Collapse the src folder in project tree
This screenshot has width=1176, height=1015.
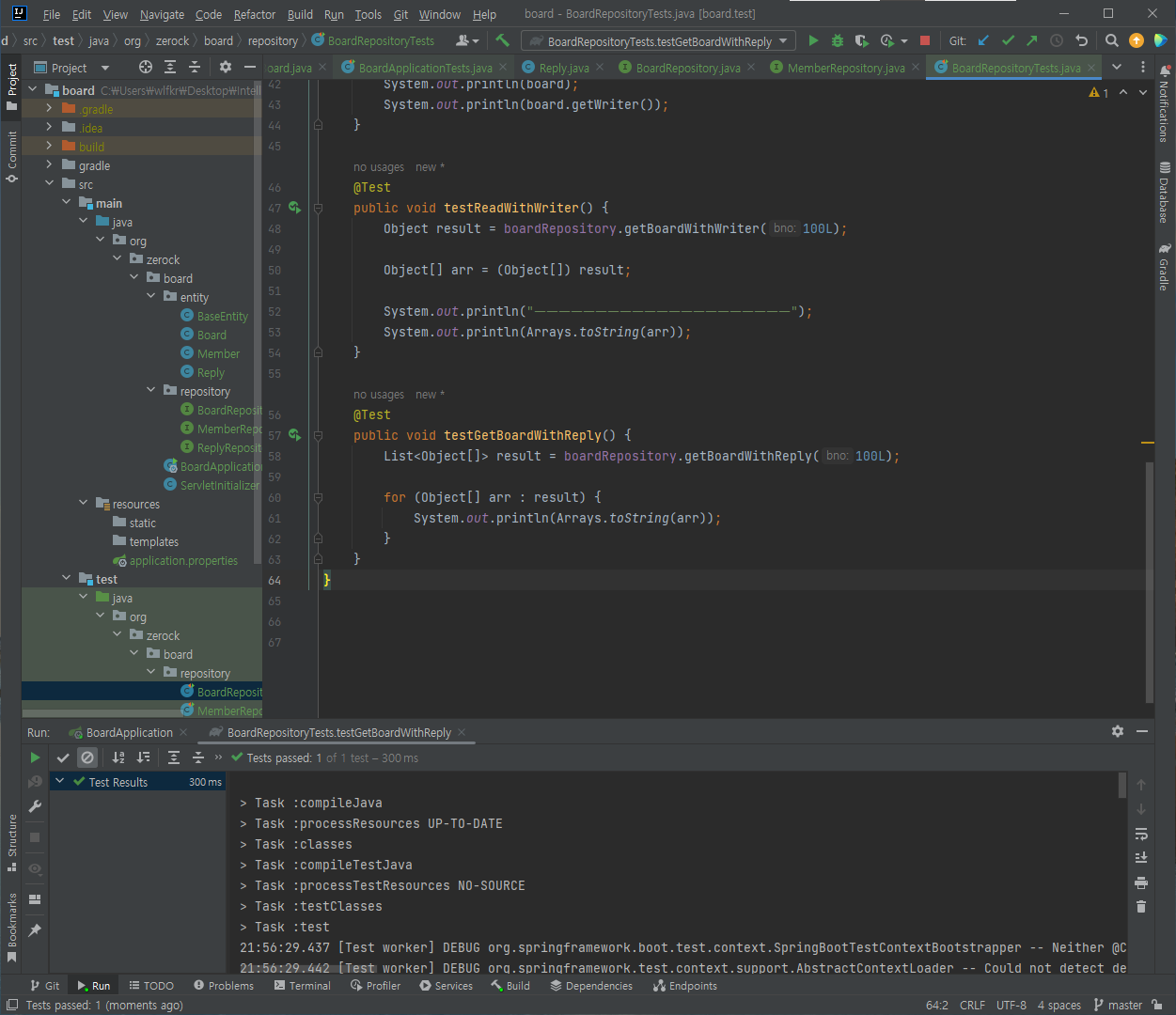(49, 184)
